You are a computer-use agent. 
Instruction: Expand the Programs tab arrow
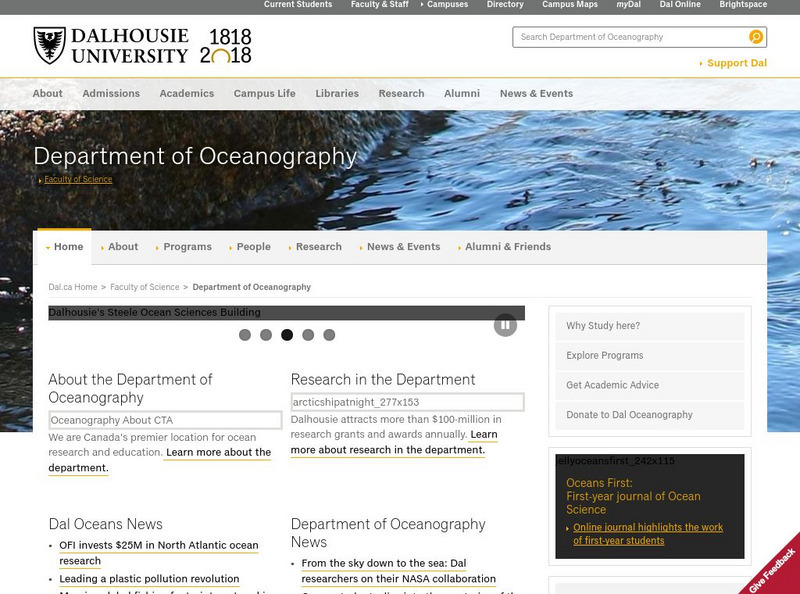coord(157,246)
